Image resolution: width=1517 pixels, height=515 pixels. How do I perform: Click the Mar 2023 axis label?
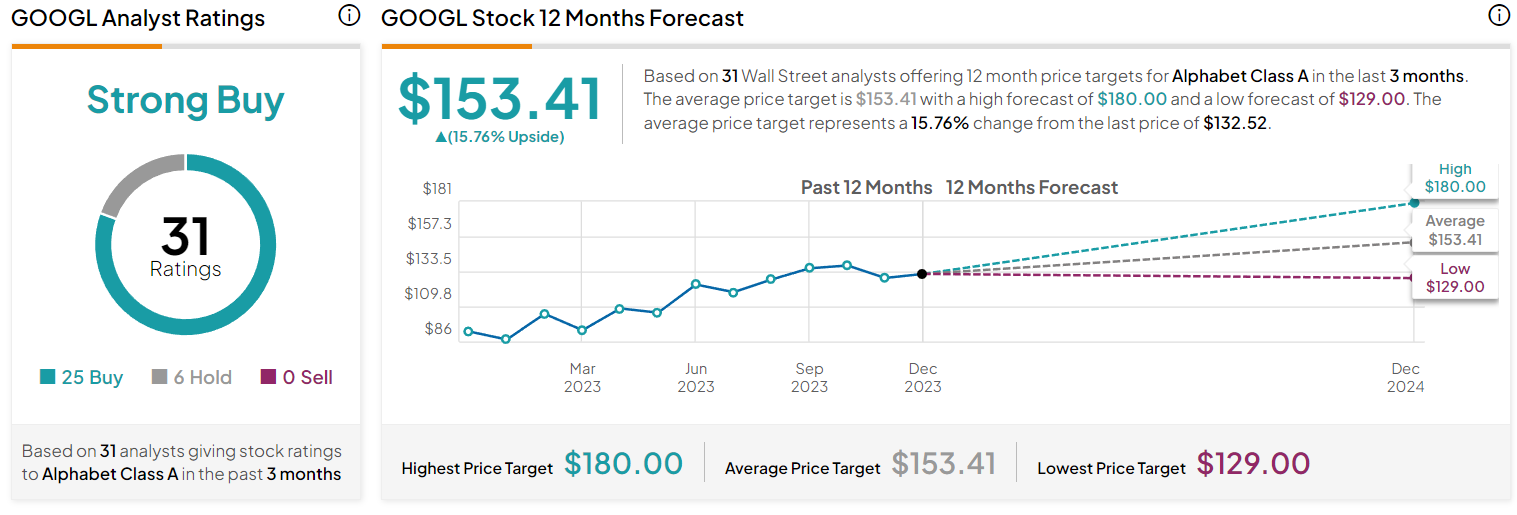pos(582,378)
